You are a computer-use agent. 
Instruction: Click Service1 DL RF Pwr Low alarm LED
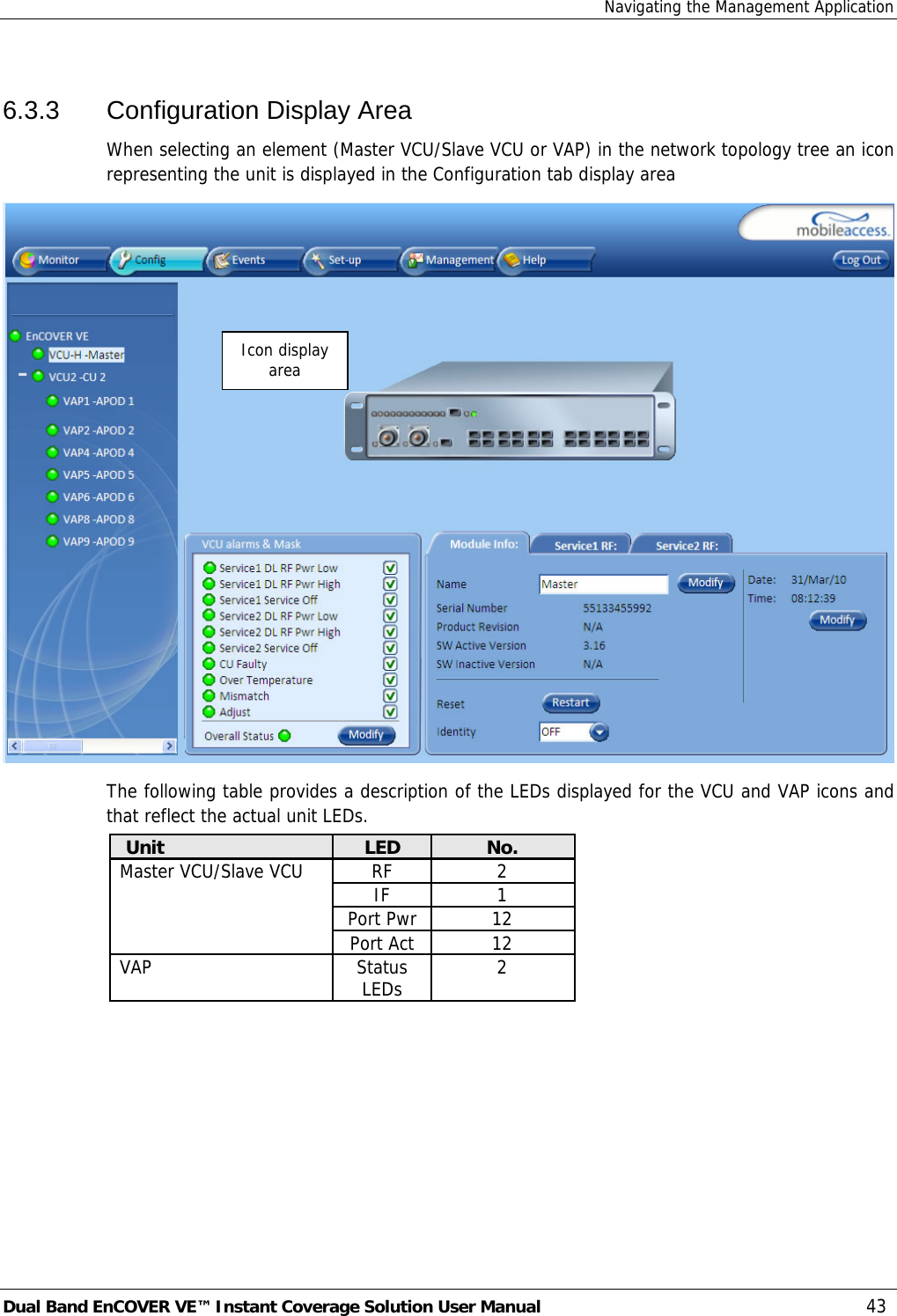point(210,568)
